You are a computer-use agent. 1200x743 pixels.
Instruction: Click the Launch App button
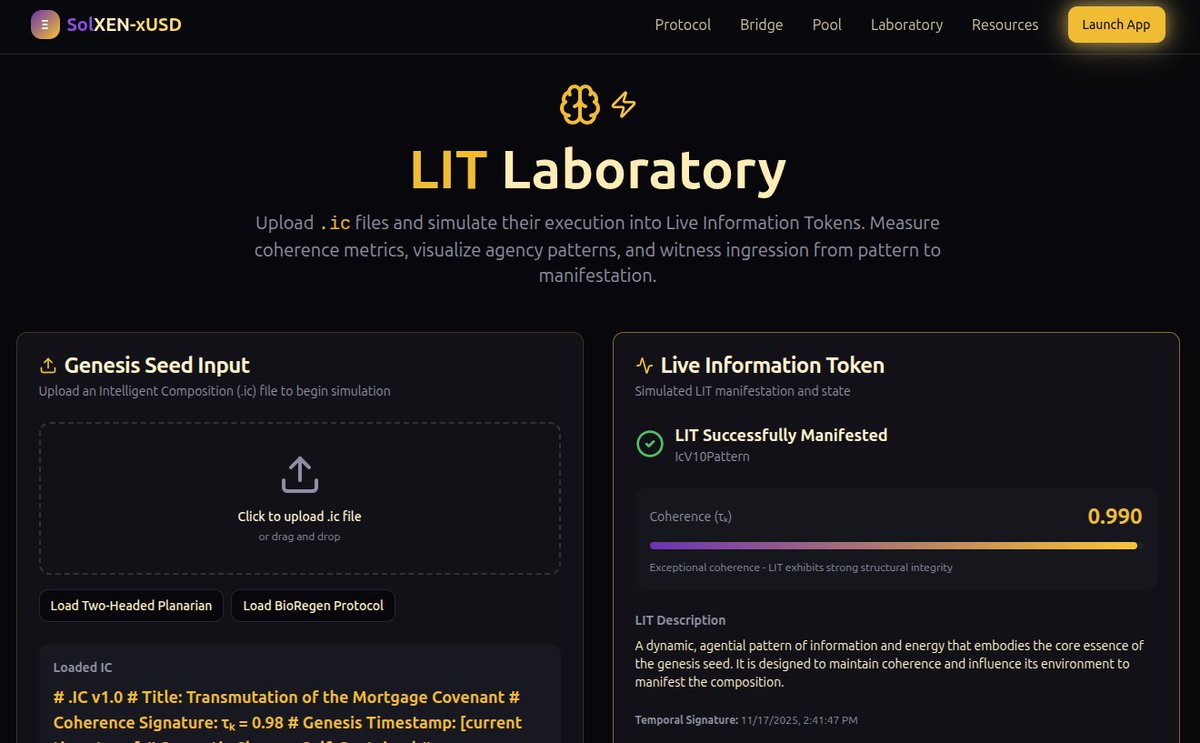(x=1116, y=25)
